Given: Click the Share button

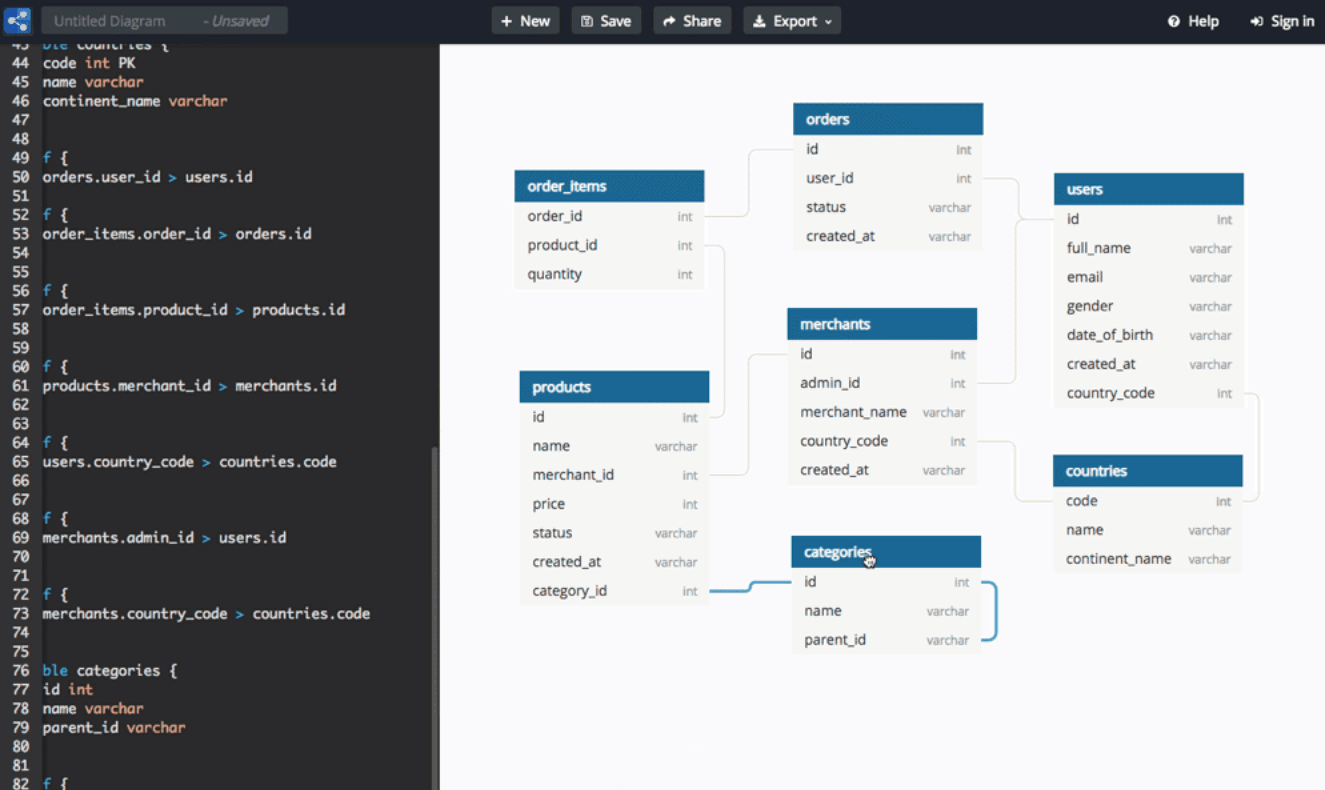Looking at the screenshot, I should tap(692, 21).
